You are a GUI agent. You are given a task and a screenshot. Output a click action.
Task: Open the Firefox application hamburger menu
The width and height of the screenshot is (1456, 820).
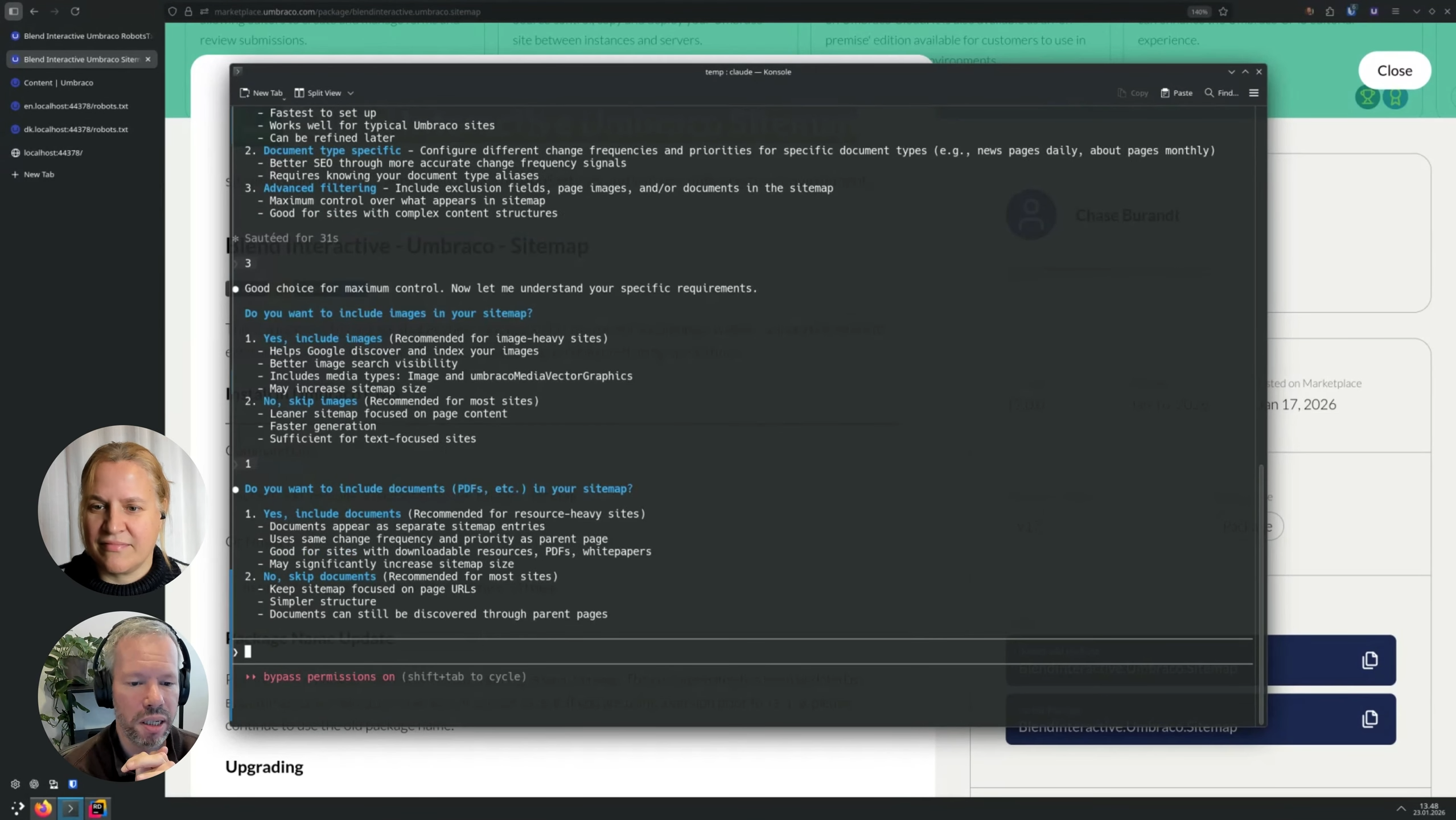click(x=1396, y=11)
